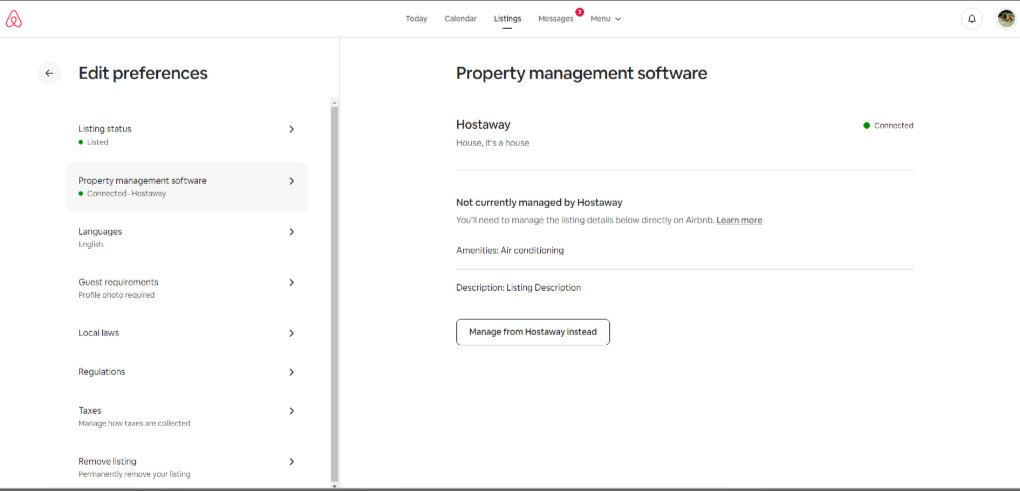The height and width of the screenshot is (491, 1020).
Task: Click 'Manage how taxes are collected' text
Action: click(x=134, y=423)
